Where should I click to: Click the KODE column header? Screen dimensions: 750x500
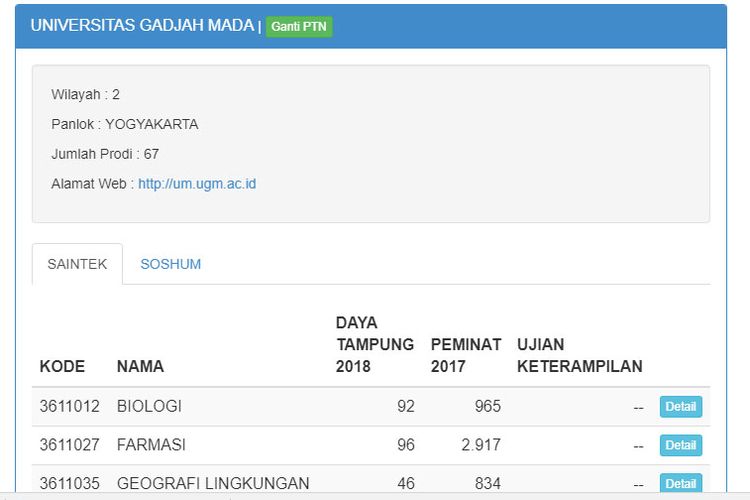[x=62, y=366]
